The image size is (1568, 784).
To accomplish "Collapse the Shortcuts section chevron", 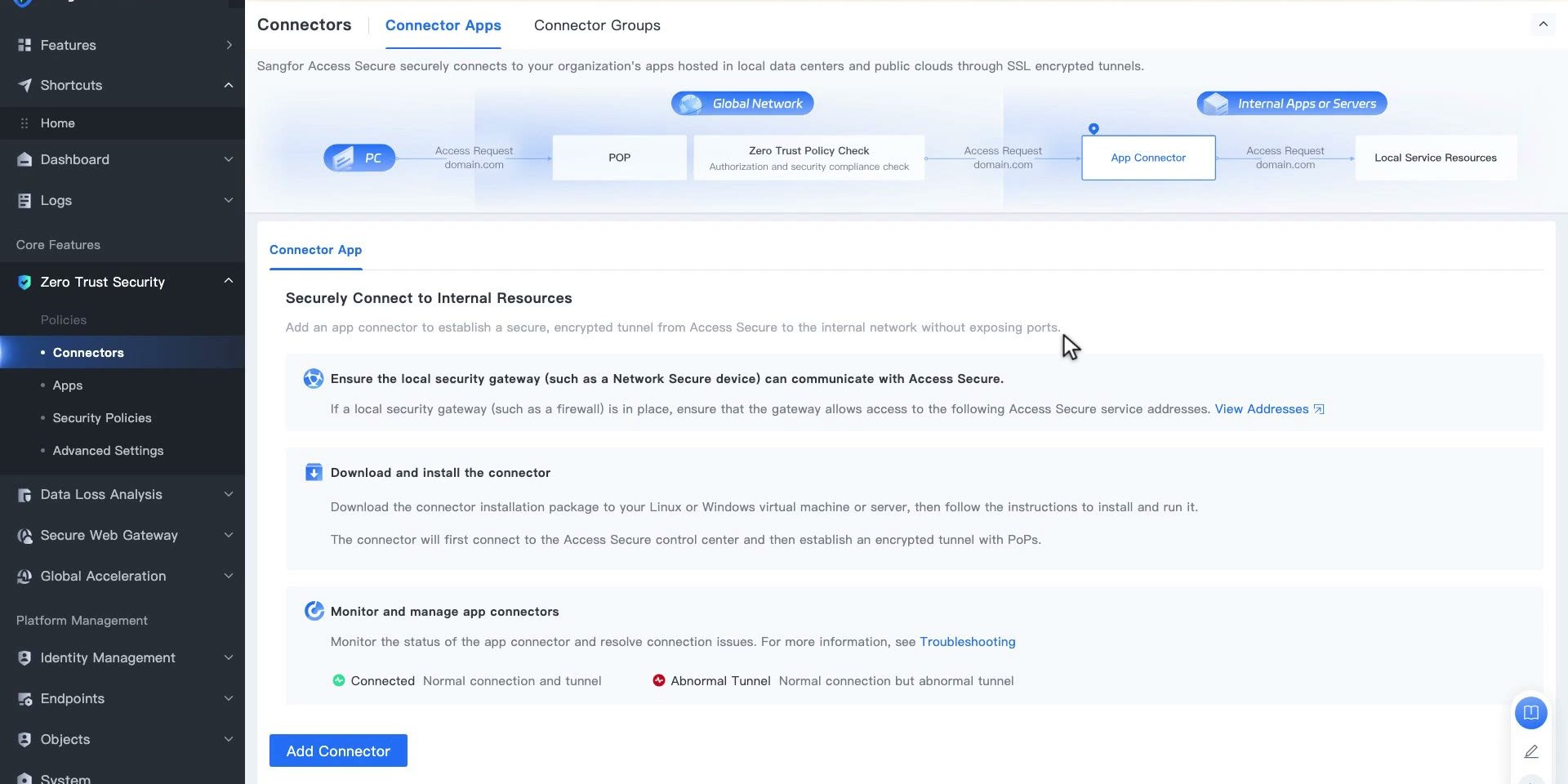I will click(229, 85).
